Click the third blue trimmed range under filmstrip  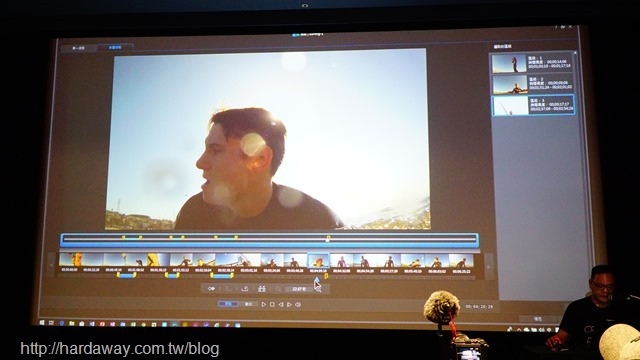[x=222, y=276]
